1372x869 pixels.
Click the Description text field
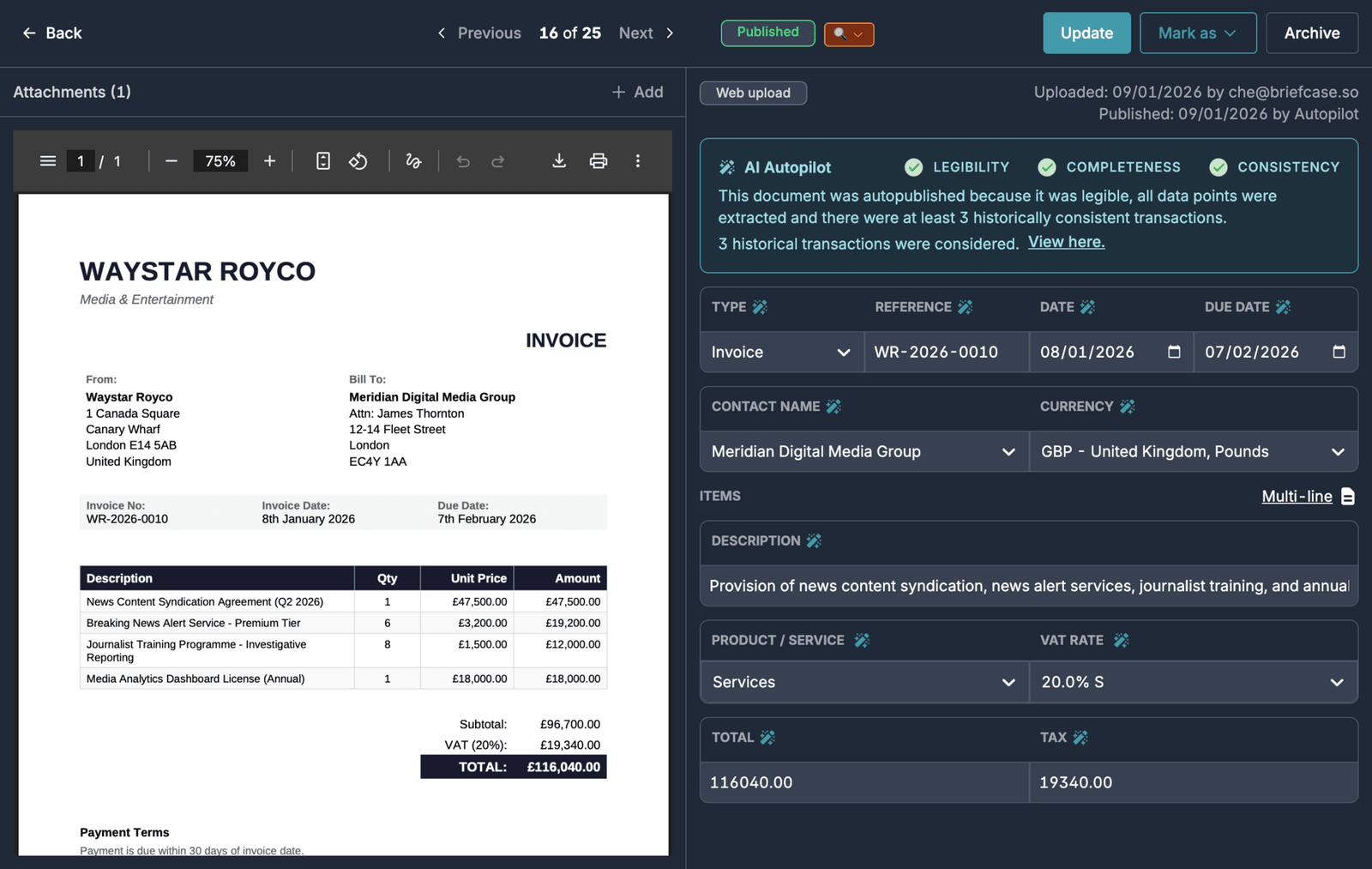[x=1029, y=586]
